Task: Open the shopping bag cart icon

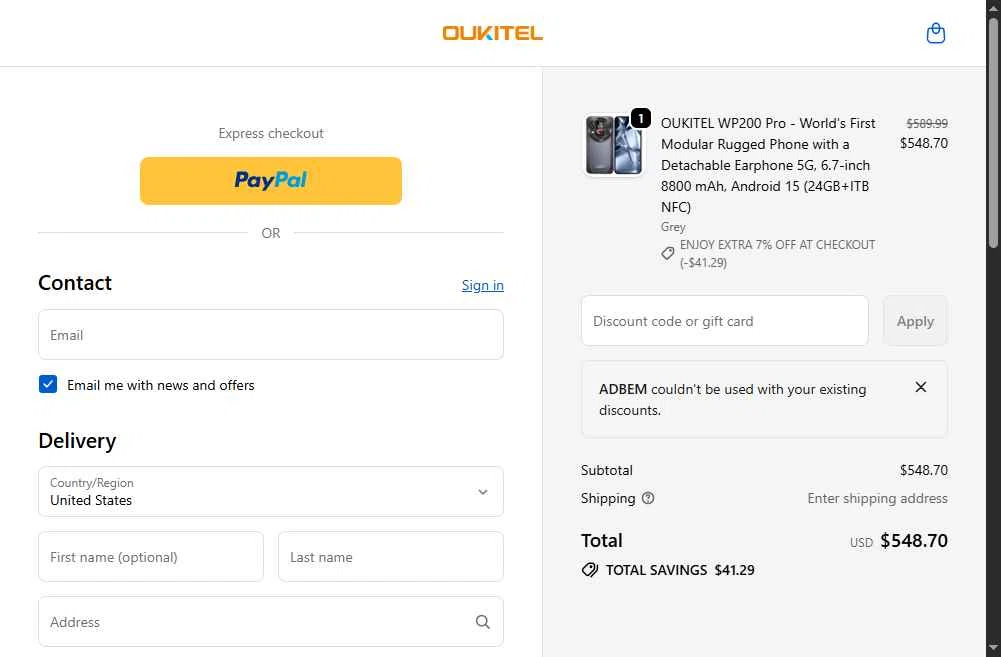Action: [x=935, y=33]
